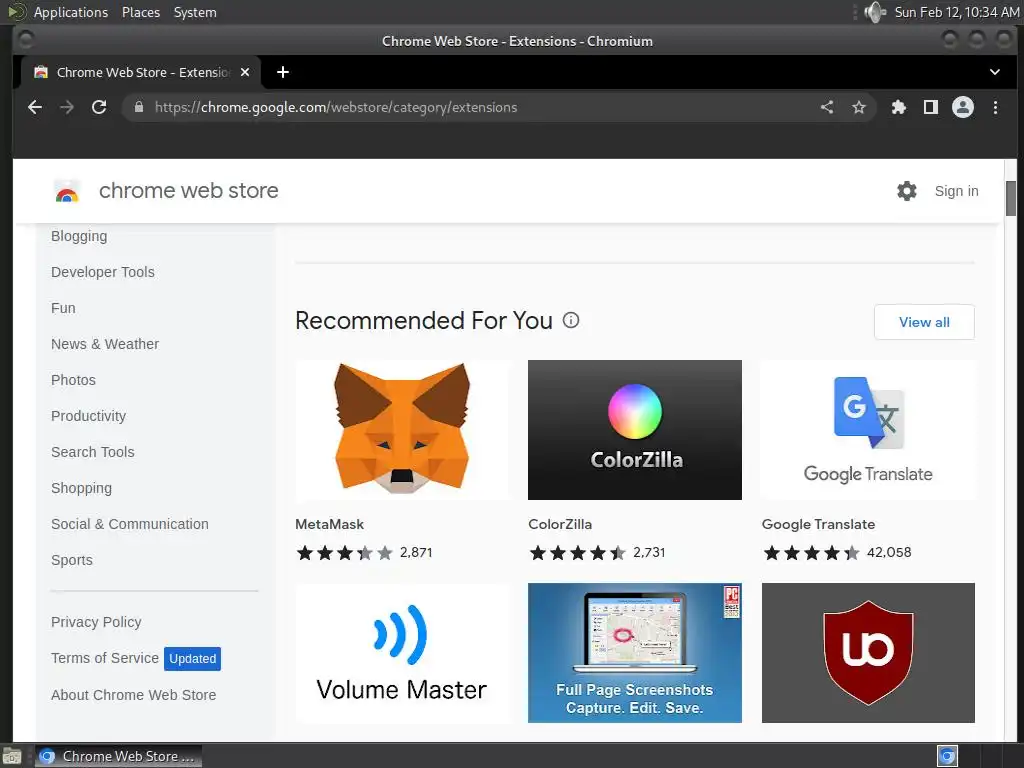
Task: Select the Productivity category
Action: click(x=88, y=416)
